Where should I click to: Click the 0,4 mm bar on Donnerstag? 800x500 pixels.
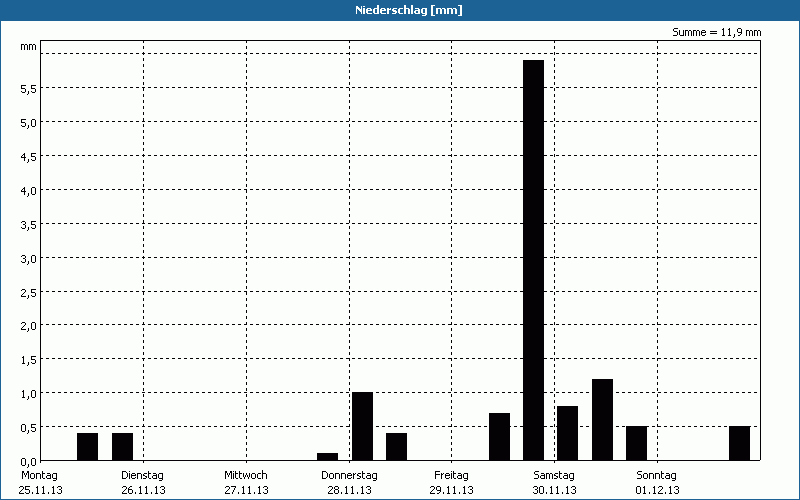pos(396,446)
